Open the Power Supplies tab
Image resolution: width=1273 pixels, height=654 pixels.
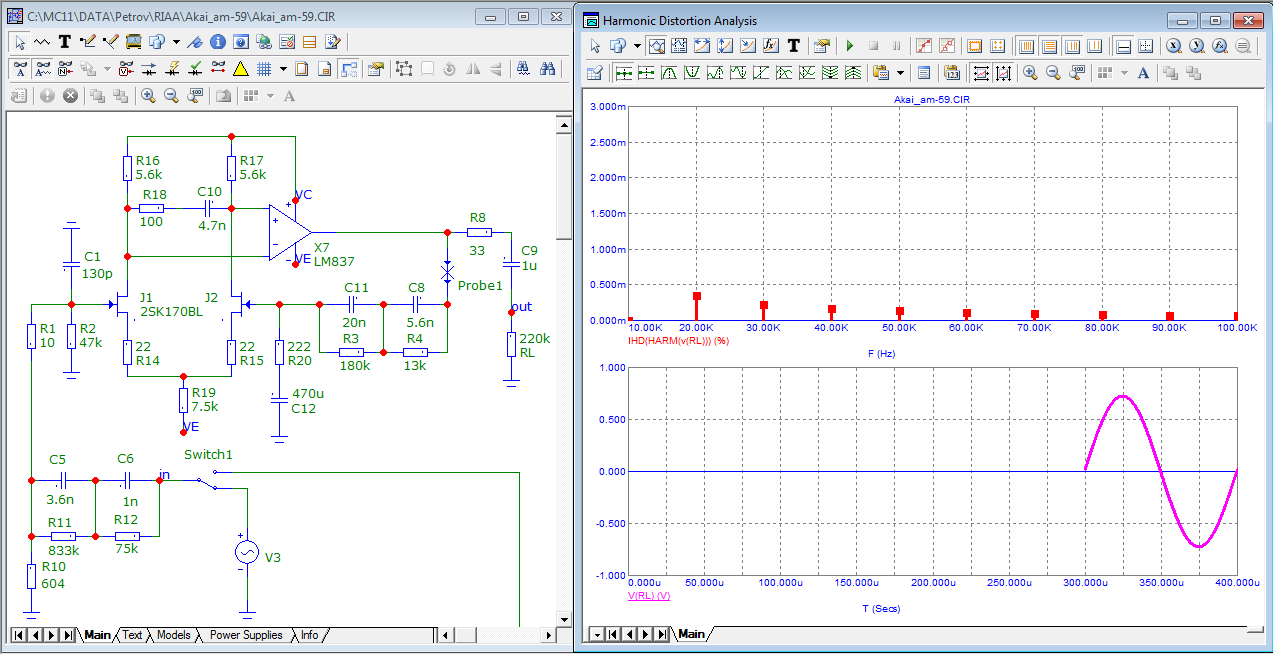[248, 635]
